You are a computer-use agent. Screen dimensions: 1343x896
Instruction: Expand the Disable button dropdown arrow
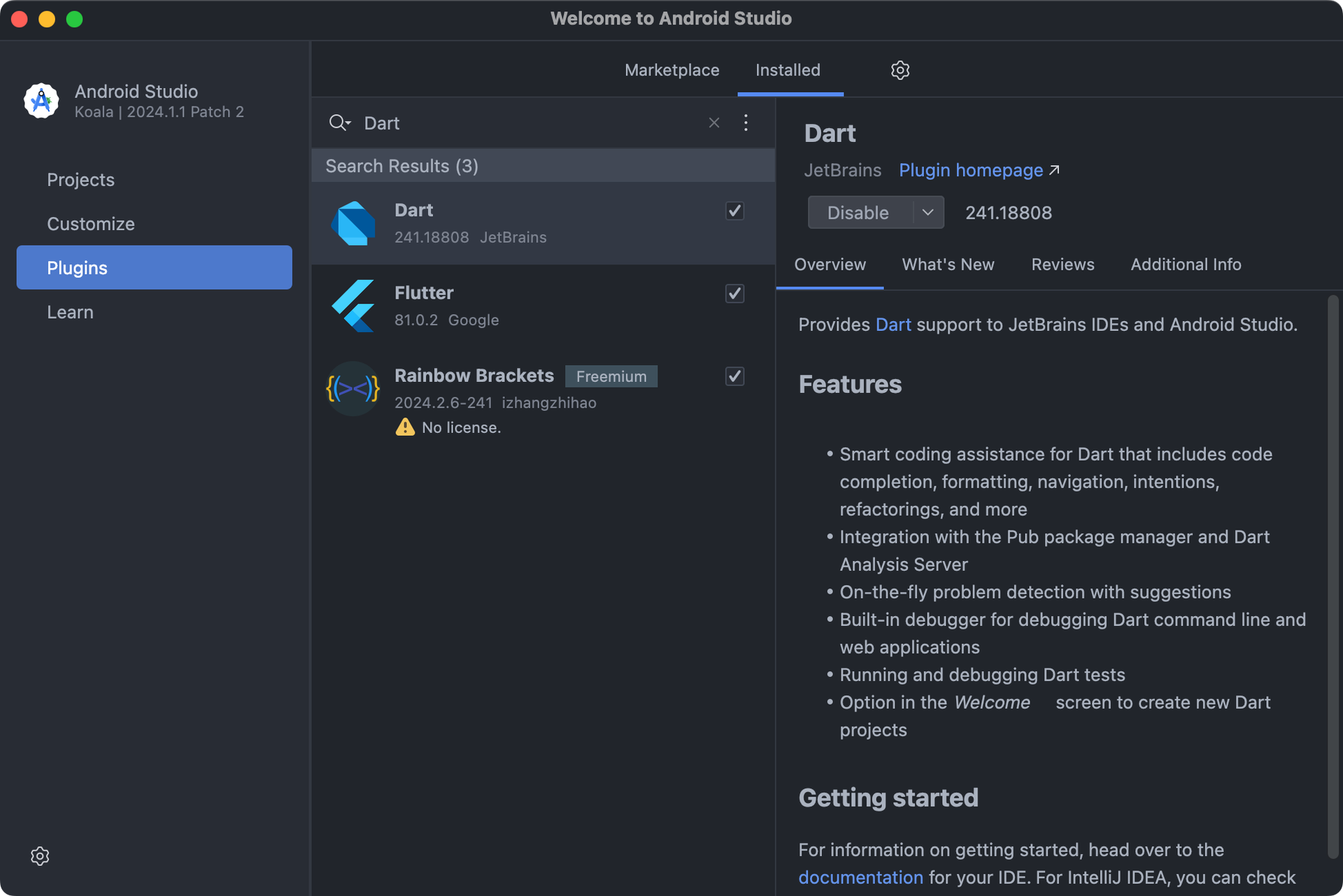(x=928, y=213)
